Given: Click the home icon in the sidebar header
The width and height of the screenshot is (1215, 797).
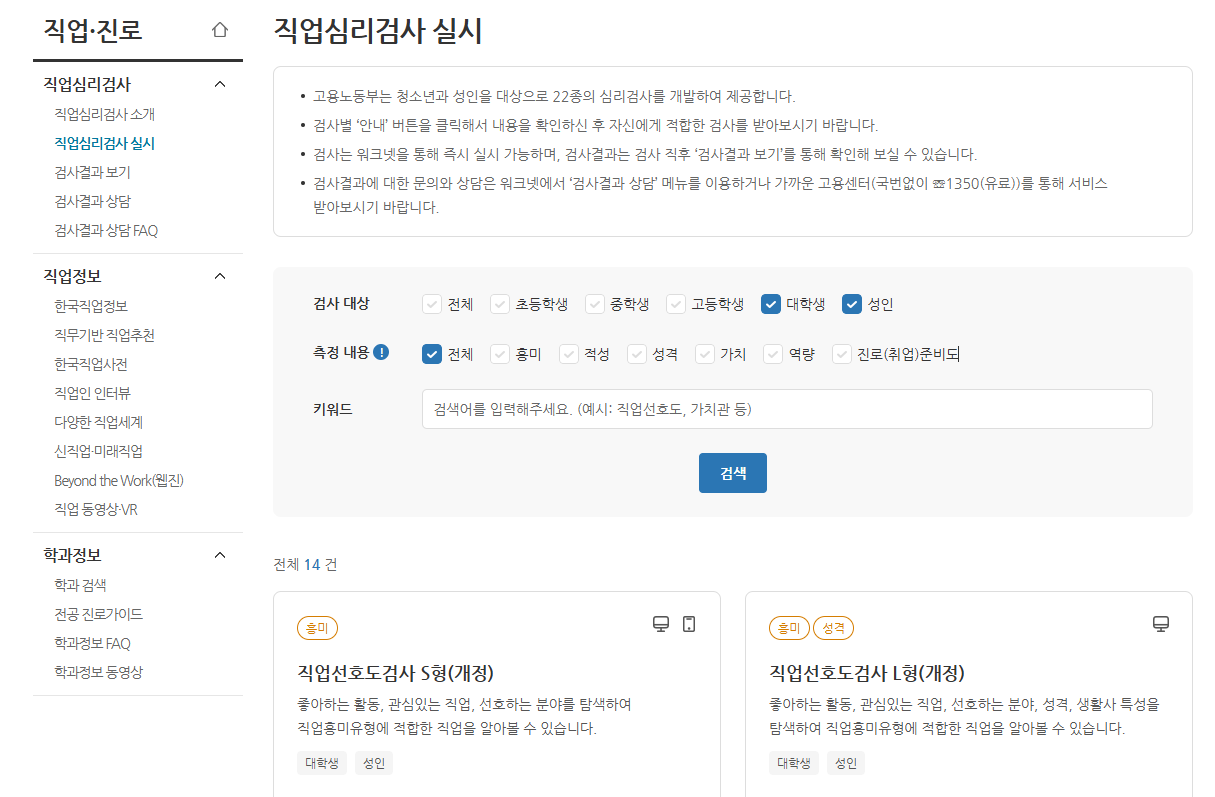Looking at the screenshot, I should (x=219, y=30).
